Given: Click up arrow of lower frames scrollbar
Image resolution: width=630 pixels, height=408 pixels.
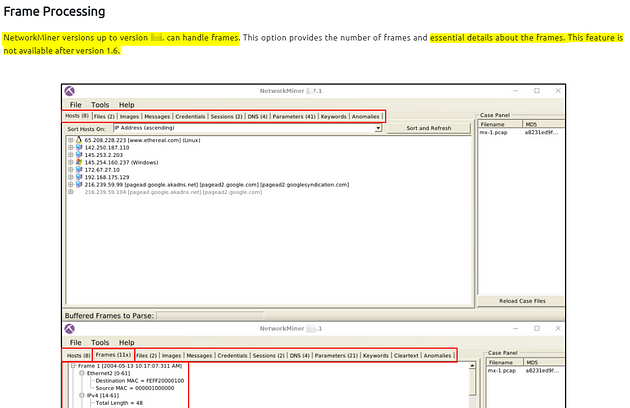Looking at the screenshot, I should [x=472, y=366].
